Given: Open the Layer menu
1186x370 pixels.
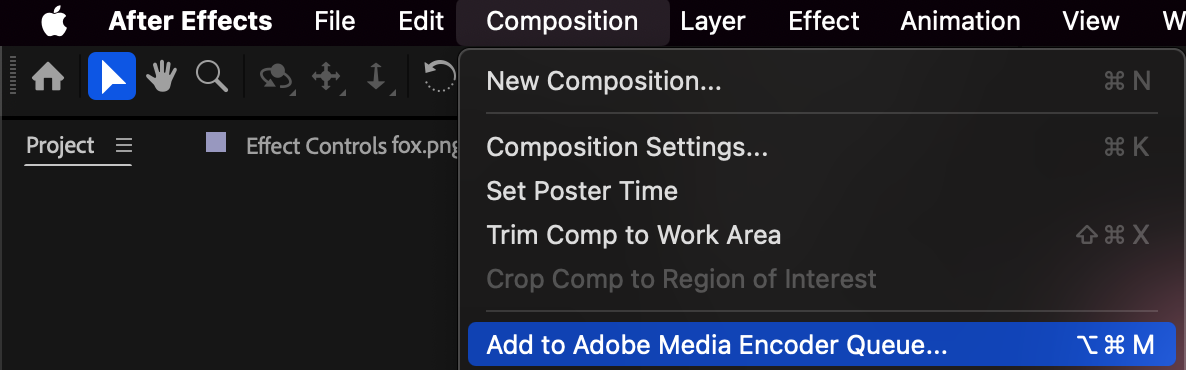Looking at the screenshot, I should [713, 21].
